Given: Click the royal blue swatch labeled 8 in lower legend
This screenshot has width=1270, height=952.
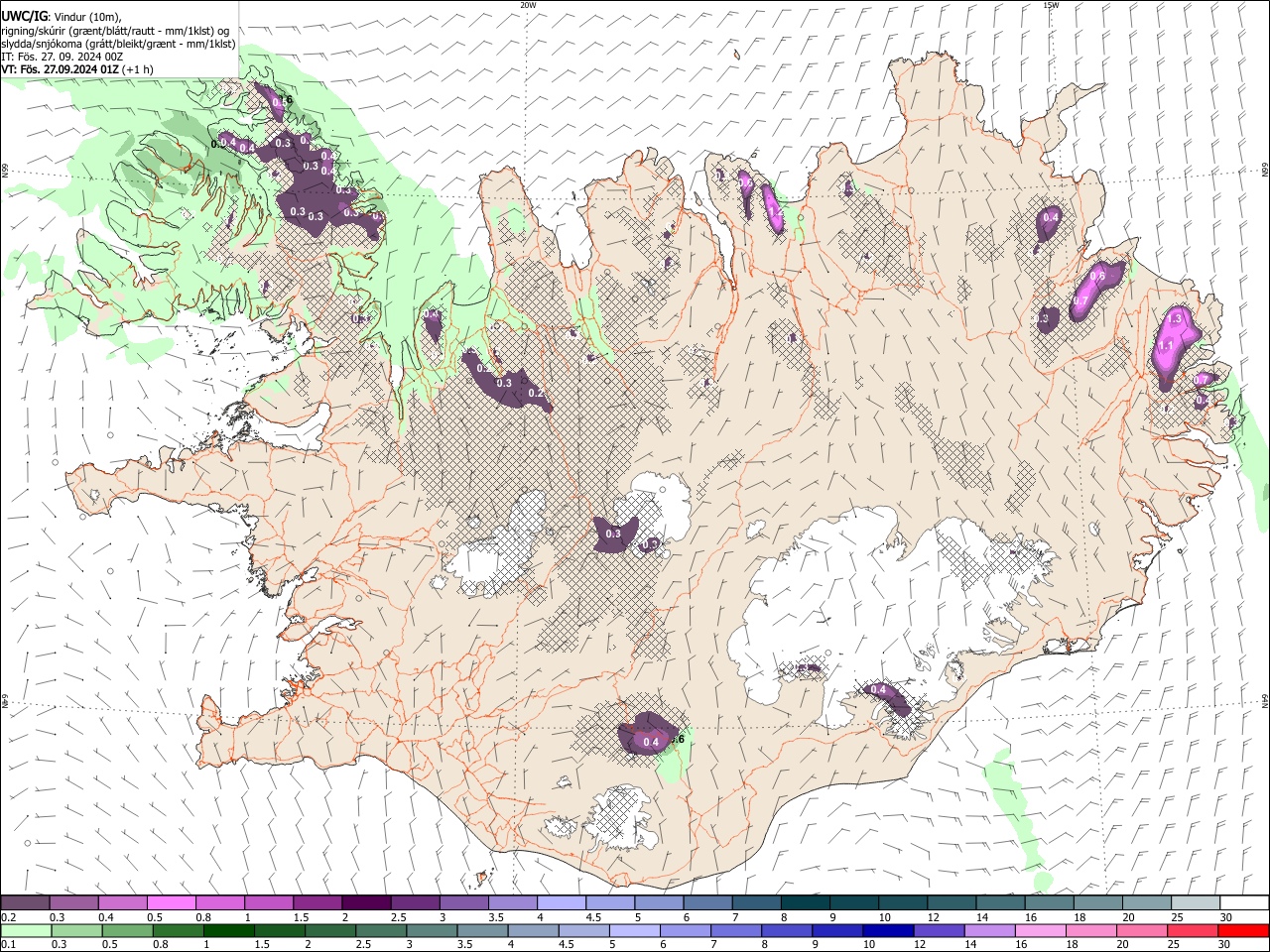Looking at the screenshot, I should [x=785, y=930].
